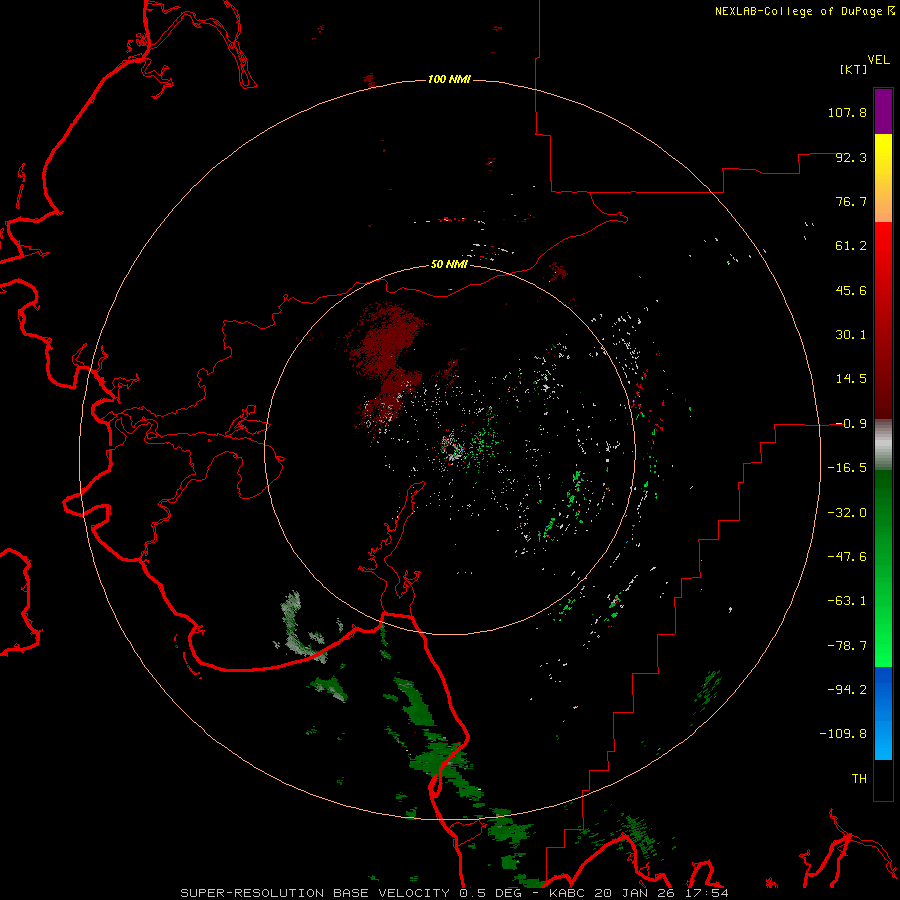Screen dimensions: 900x900
Task: Click the 30.1 velocity scale value
Action: (851, 335)
